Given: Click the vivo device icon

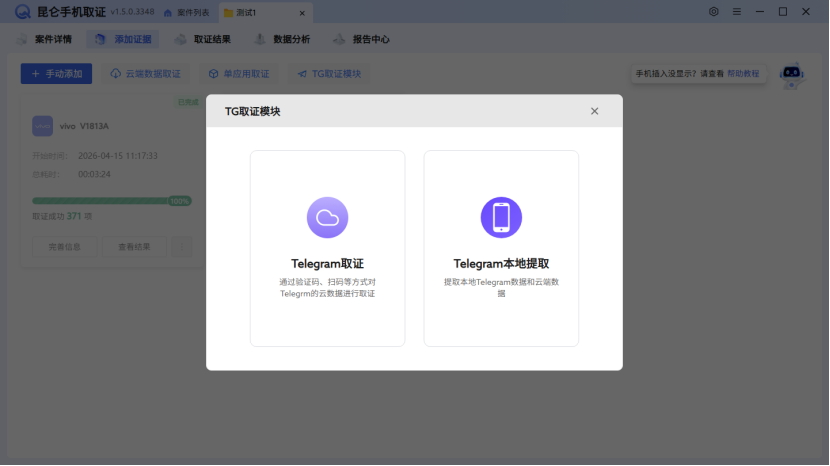Looking at the screenshot, I should click(x=42, y=126).
